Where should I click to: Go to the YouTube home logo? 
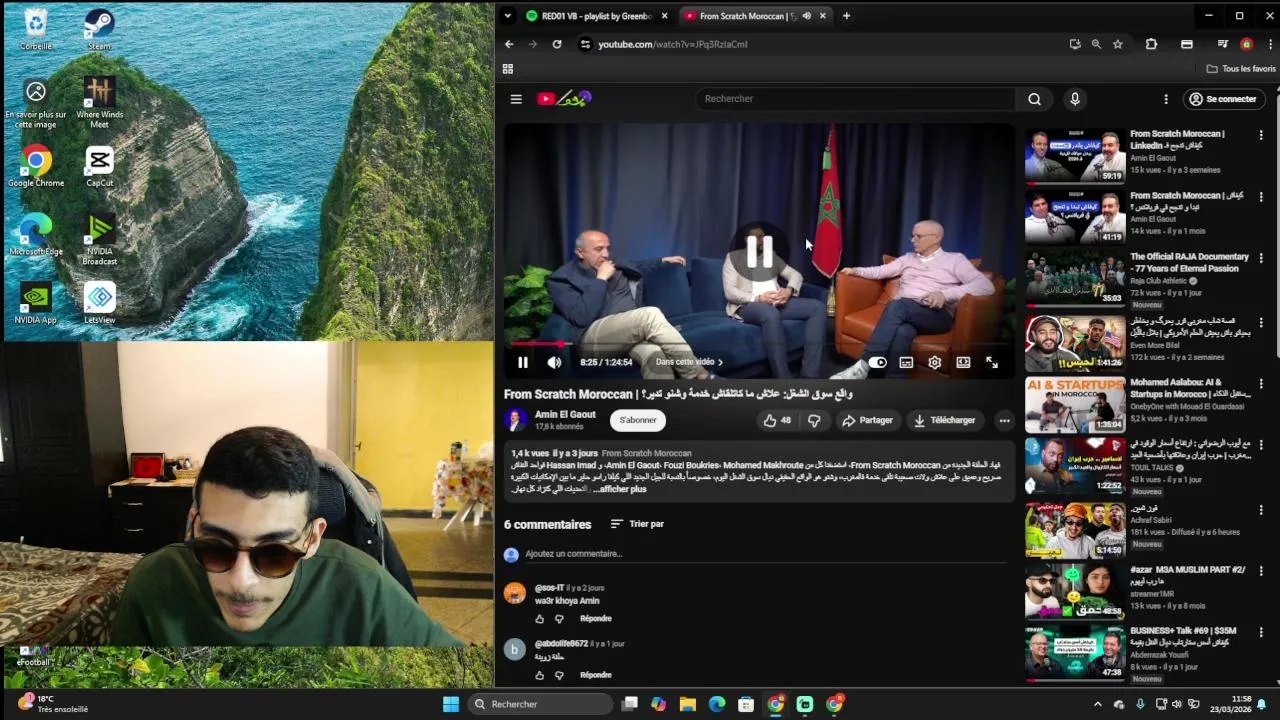click(564, 98)
